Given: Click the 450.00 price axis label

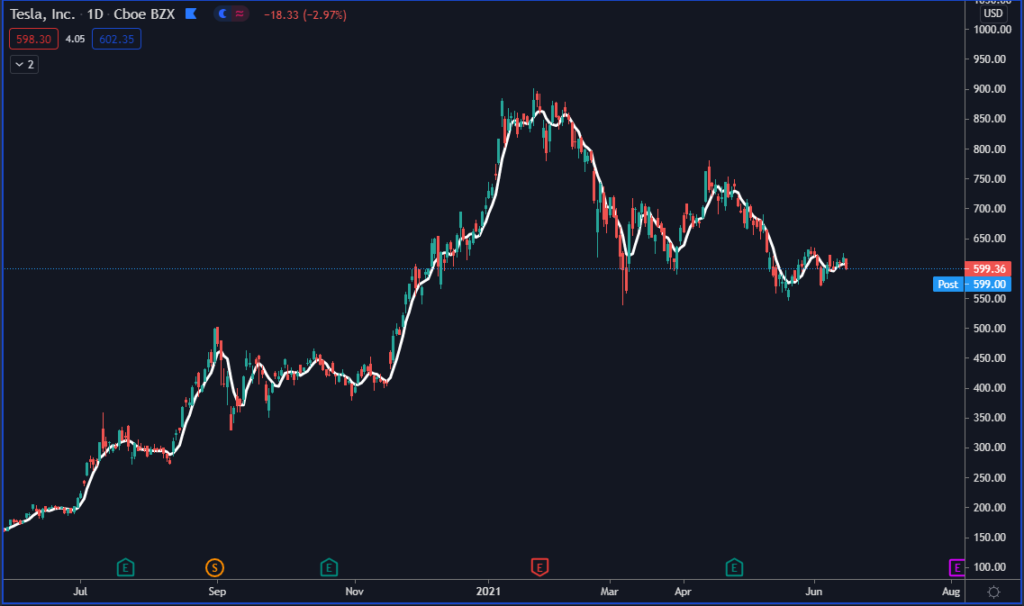Looking at the screenshot, I should coord(989,358).
